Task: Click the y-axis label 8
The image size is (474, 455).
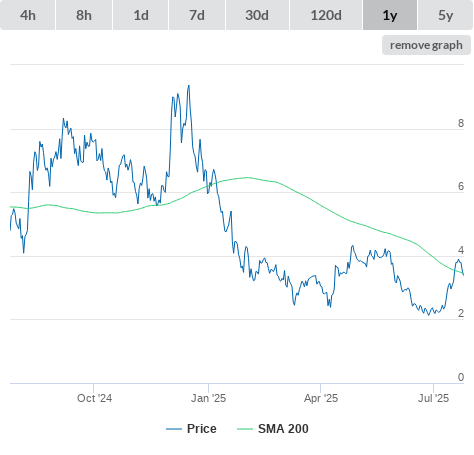Action: [461, 123]
